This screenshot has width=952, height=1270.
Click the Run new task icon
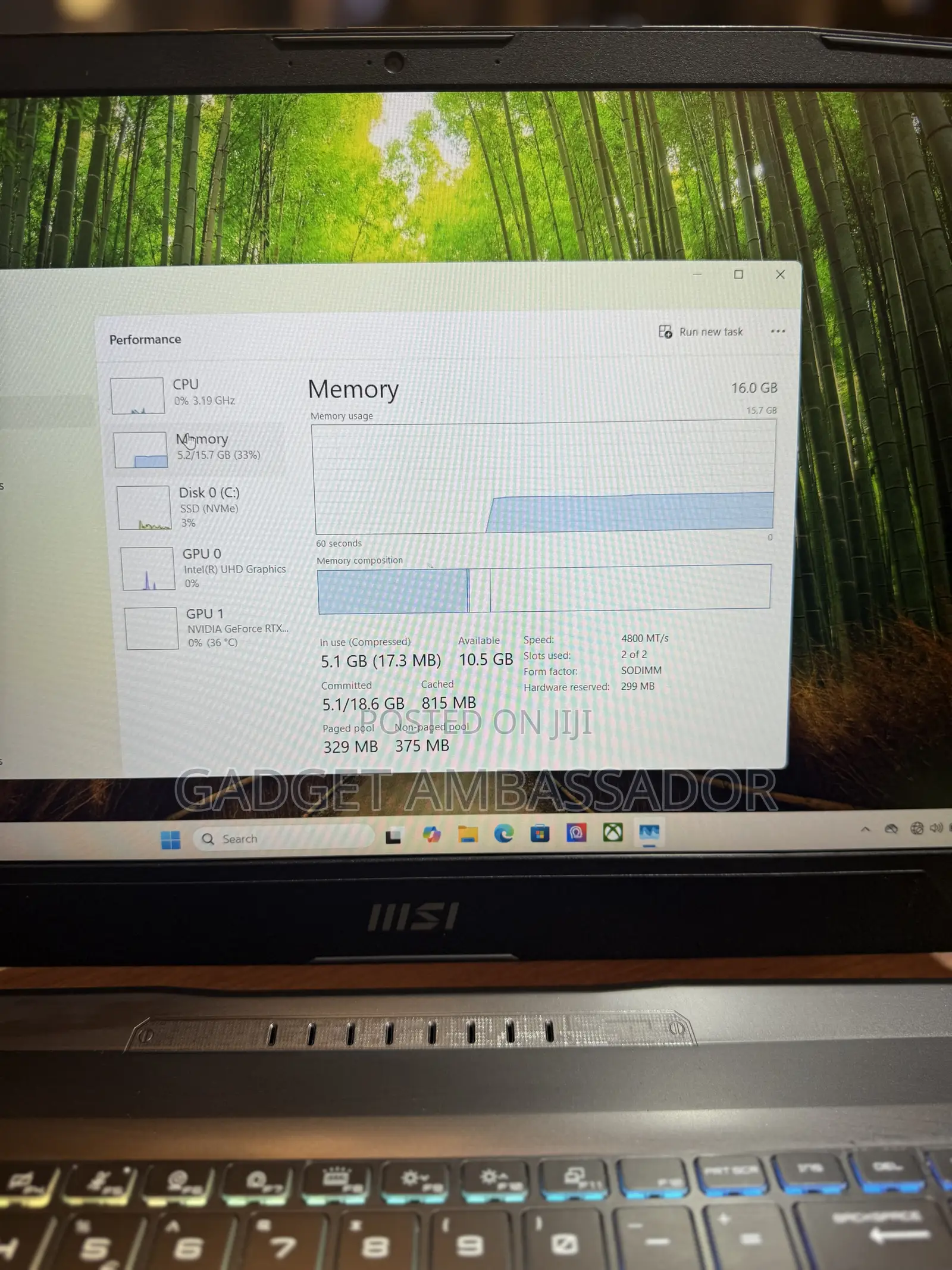pyautogui.click(x=665, y=331)
